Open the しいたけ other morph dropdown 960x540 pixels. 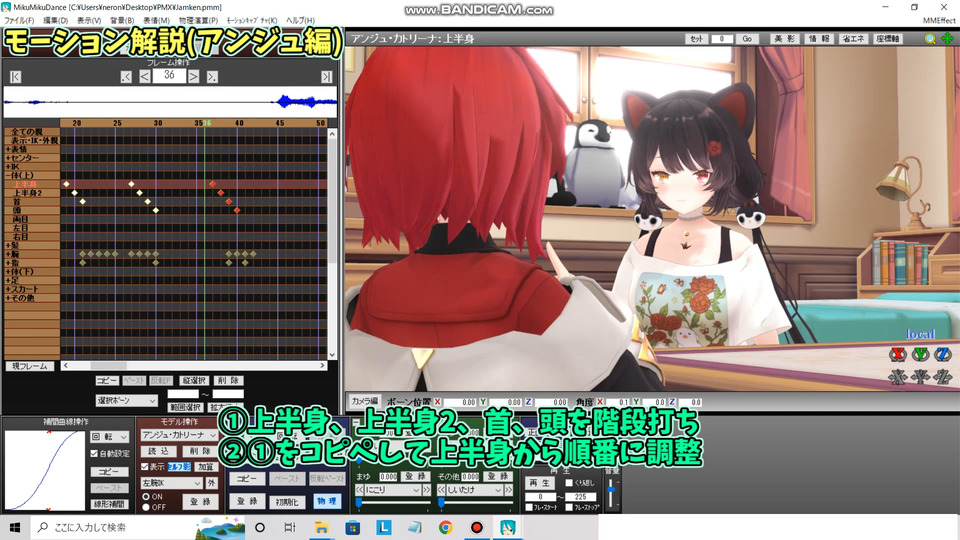[x=475, y=490]
